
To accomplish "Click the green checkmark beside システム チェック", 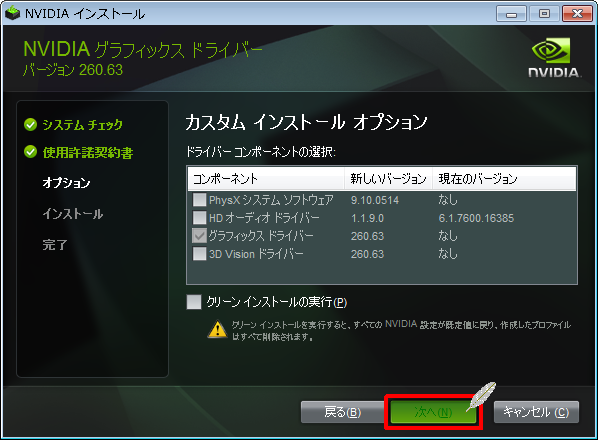I will (x=31, y=124).
